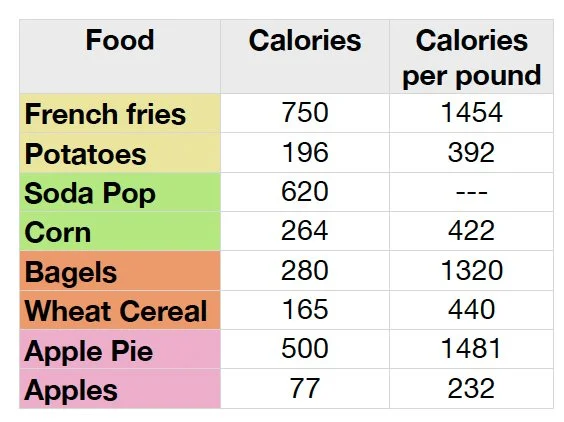Viewport: 564px width, 422px height.
Task: Select the green Soda Pop cell
Action: pyautogui.click(x=120, y=192)
